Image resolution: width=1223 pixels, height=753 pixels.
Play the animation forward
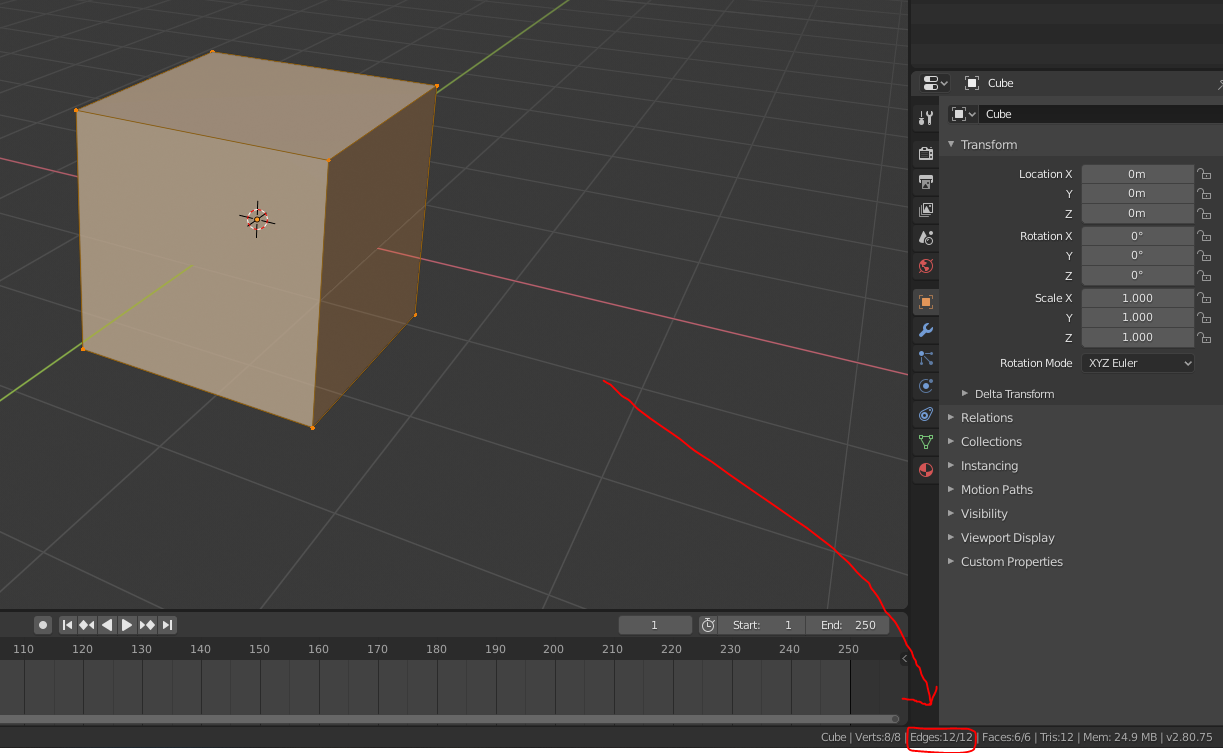click(127, 625)
